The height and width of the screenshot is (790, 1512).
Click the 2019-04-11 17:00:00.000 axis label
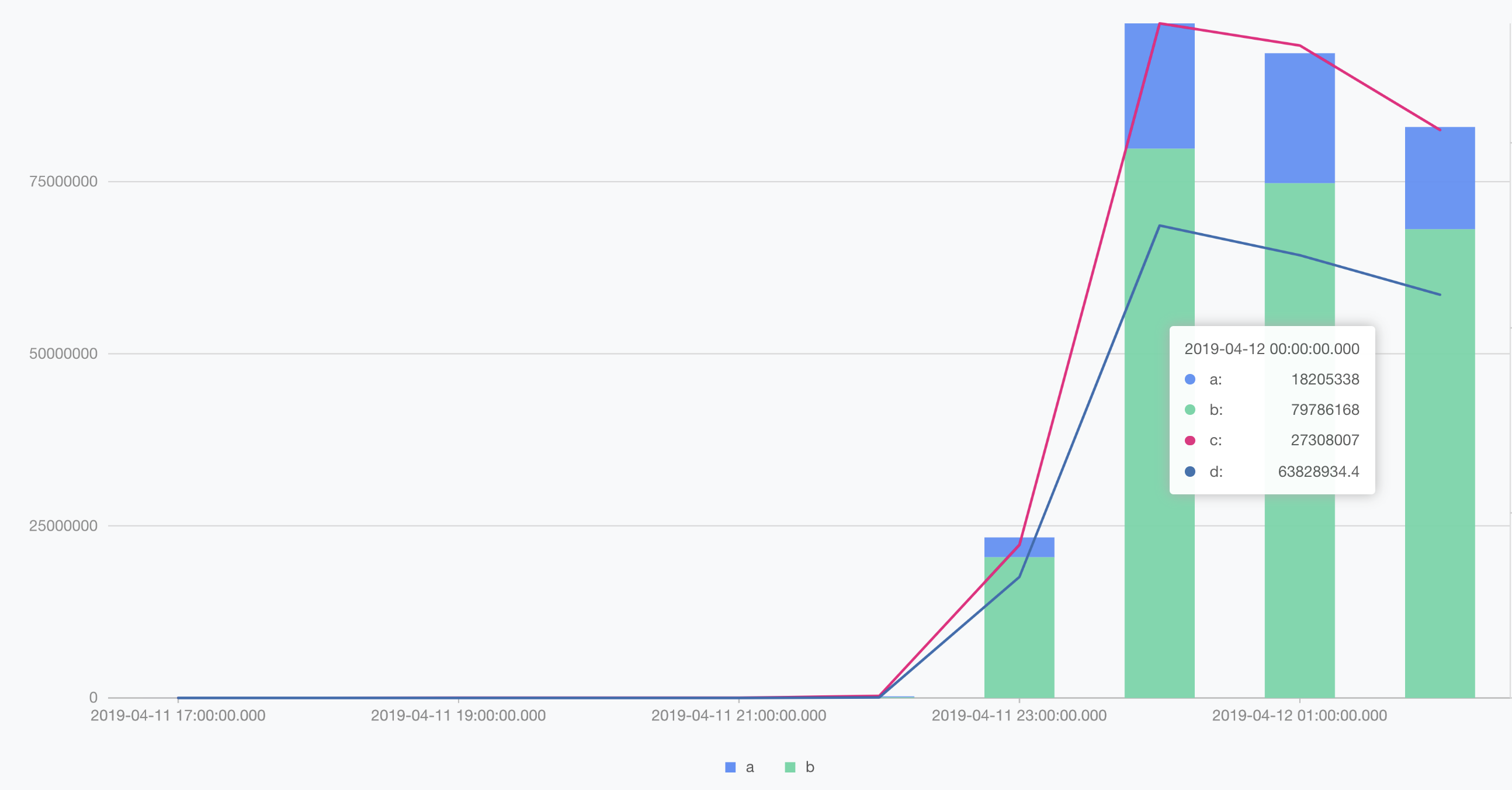point(178,715)
